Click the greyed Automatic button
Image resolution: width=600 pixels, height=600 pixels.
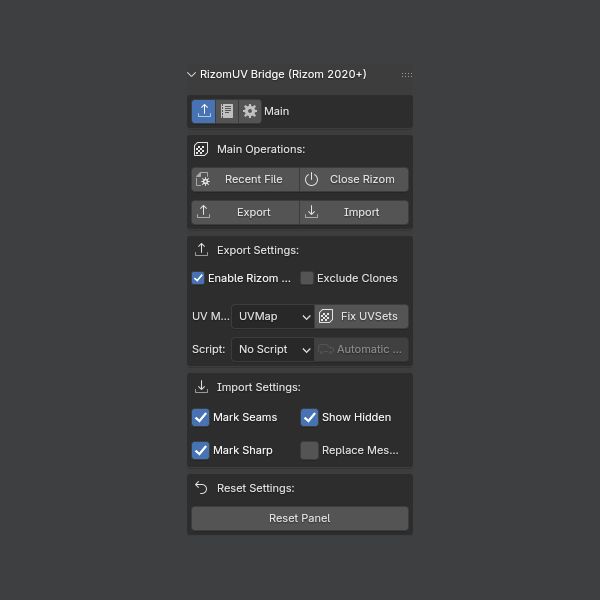[x=361, y=349]
